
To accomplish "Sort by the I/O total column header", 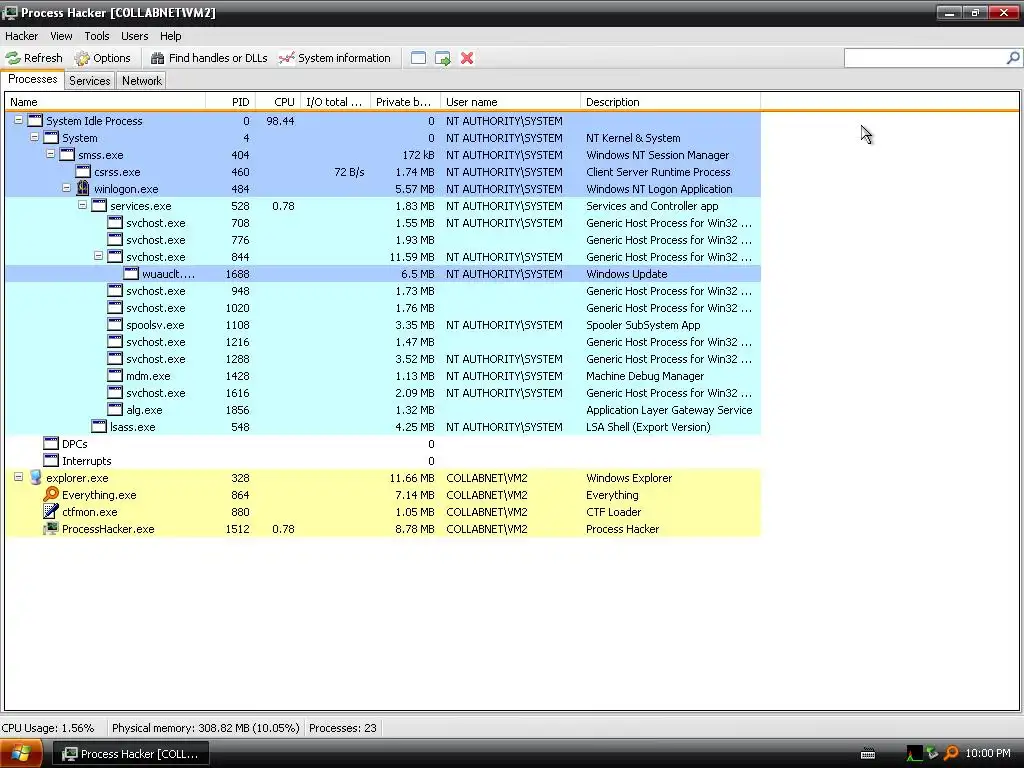I will [336, 102].
